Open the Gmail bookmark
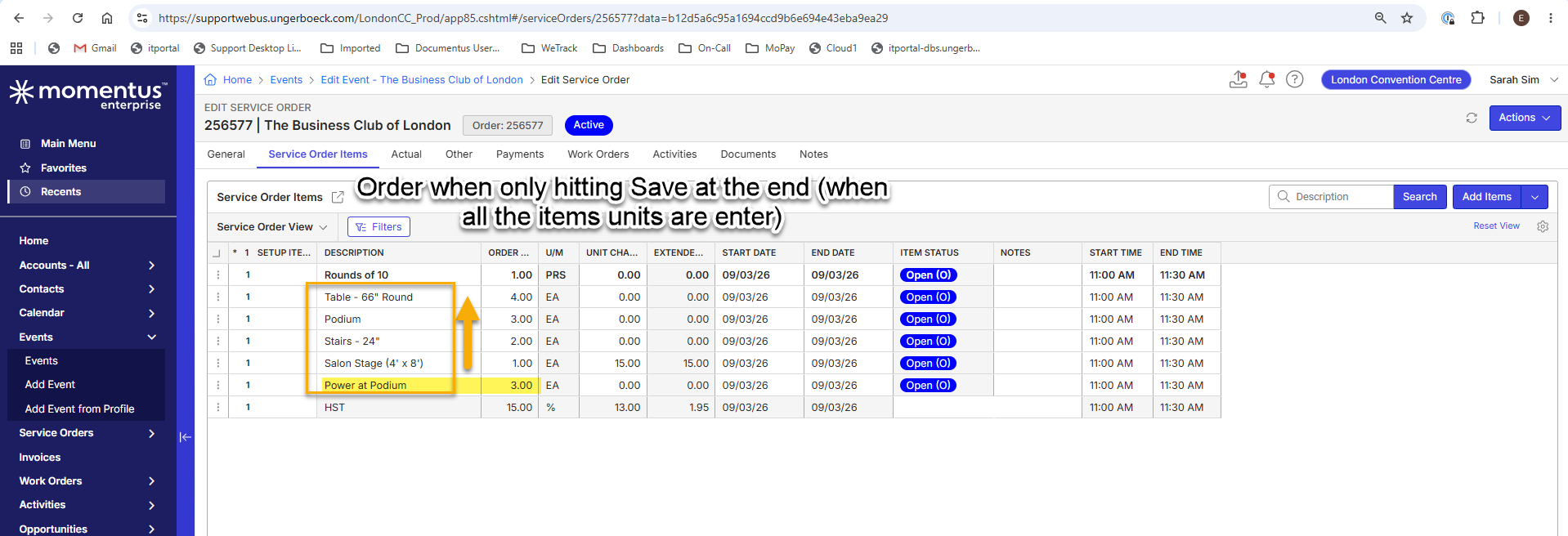1568x536 pixels. pyautogui.click(x=95, y=48)
